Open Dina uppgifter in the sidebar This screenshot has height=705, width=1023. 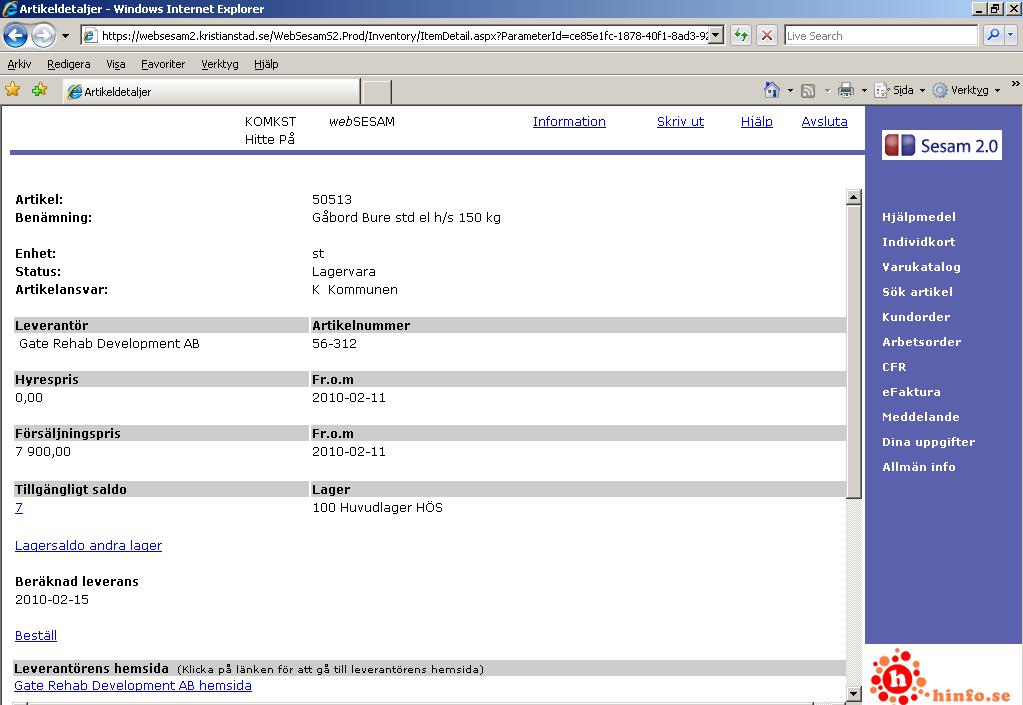[x=928, y=442]
